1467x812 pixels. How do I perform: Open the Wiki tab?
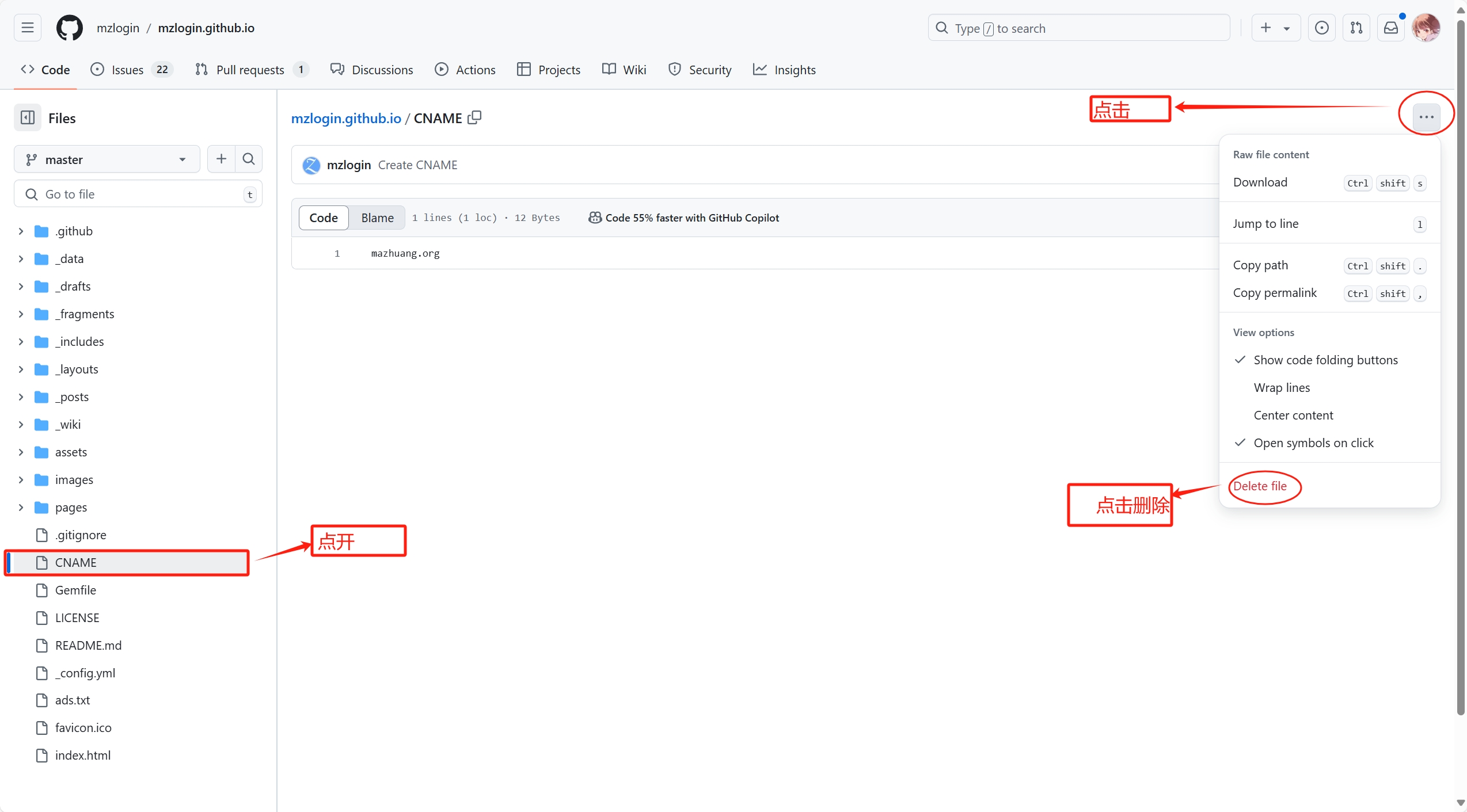click(624, 70)
